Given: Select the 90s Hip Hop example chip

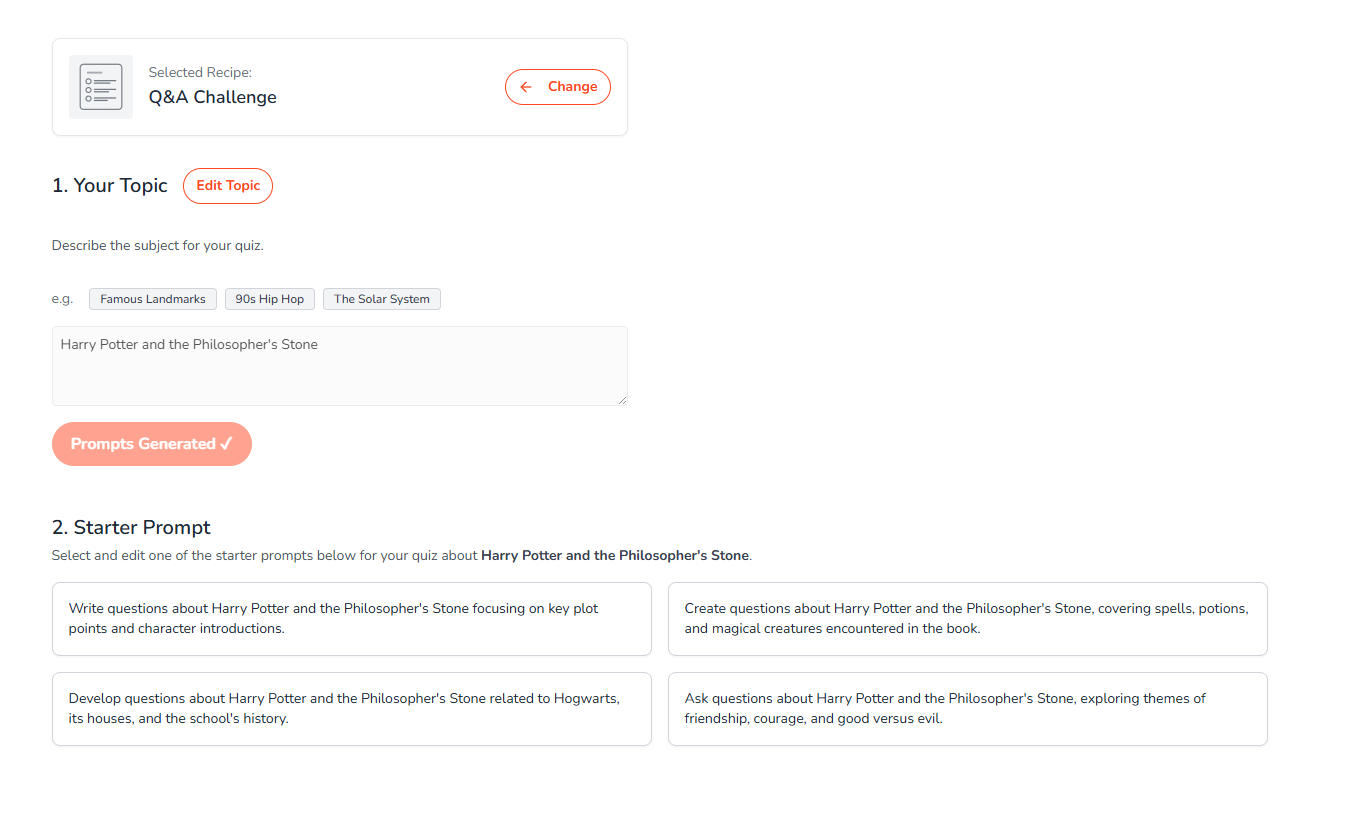Looking at the screenshot, I should coord(269,298).
